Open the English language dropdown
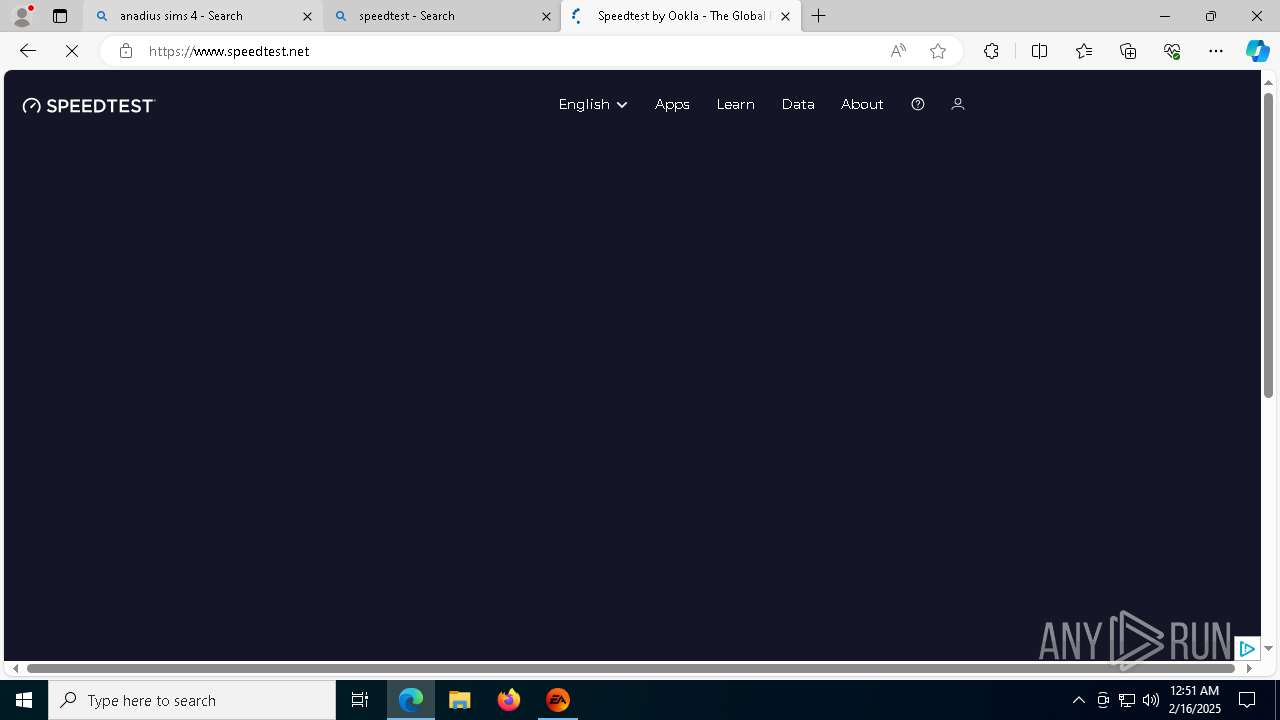Screen dimensions: 1280x720 click(593, 104)
